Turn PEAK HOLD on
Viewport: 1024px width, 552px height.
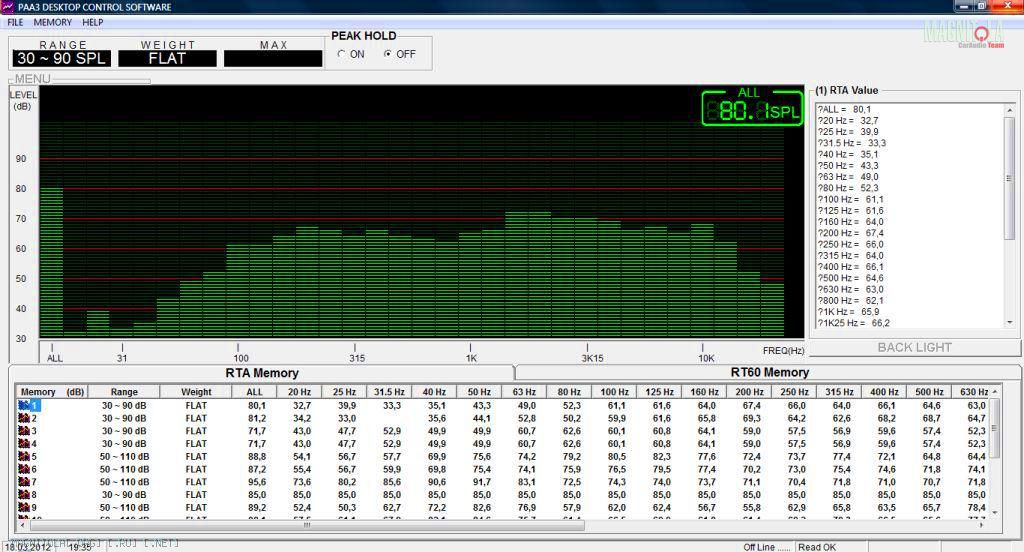coord(342,54)
